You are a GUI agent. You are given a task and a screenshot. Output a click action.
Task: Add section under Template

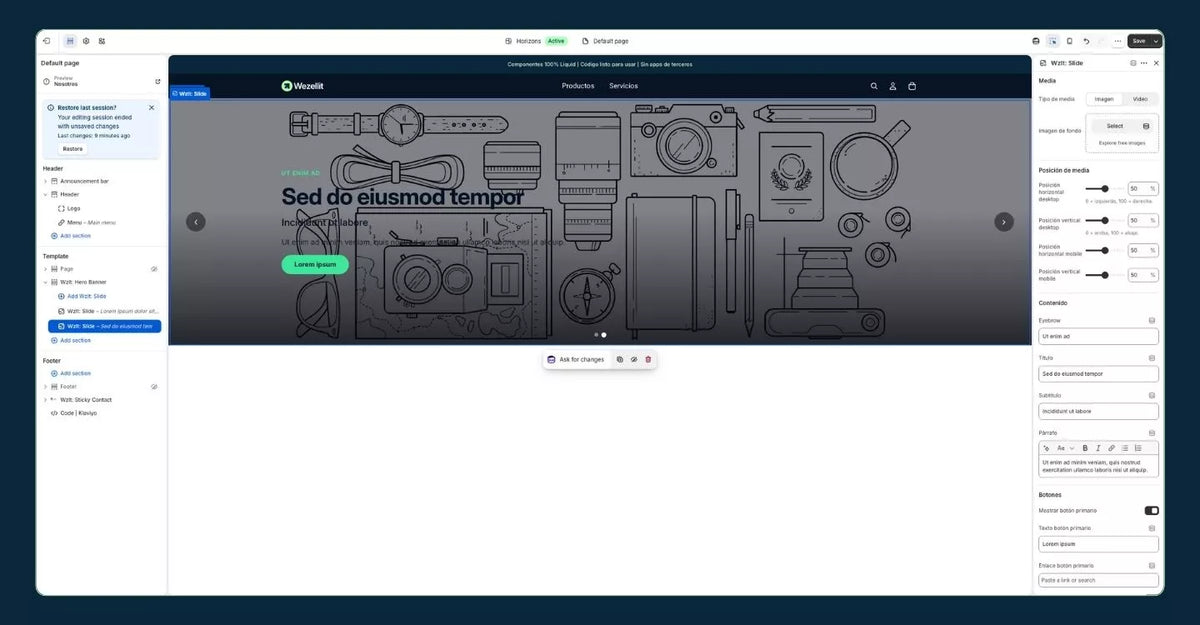click(71, 340)
